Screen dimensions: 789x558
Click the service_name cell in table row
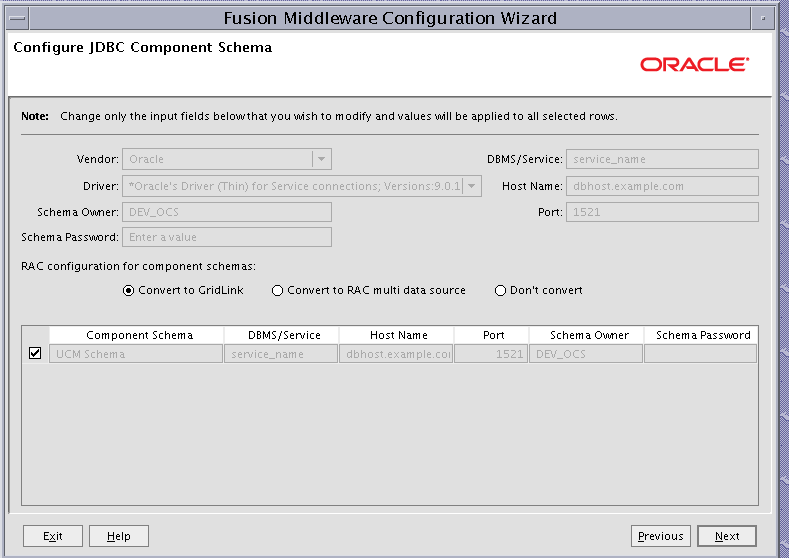(x=281, y=354)
